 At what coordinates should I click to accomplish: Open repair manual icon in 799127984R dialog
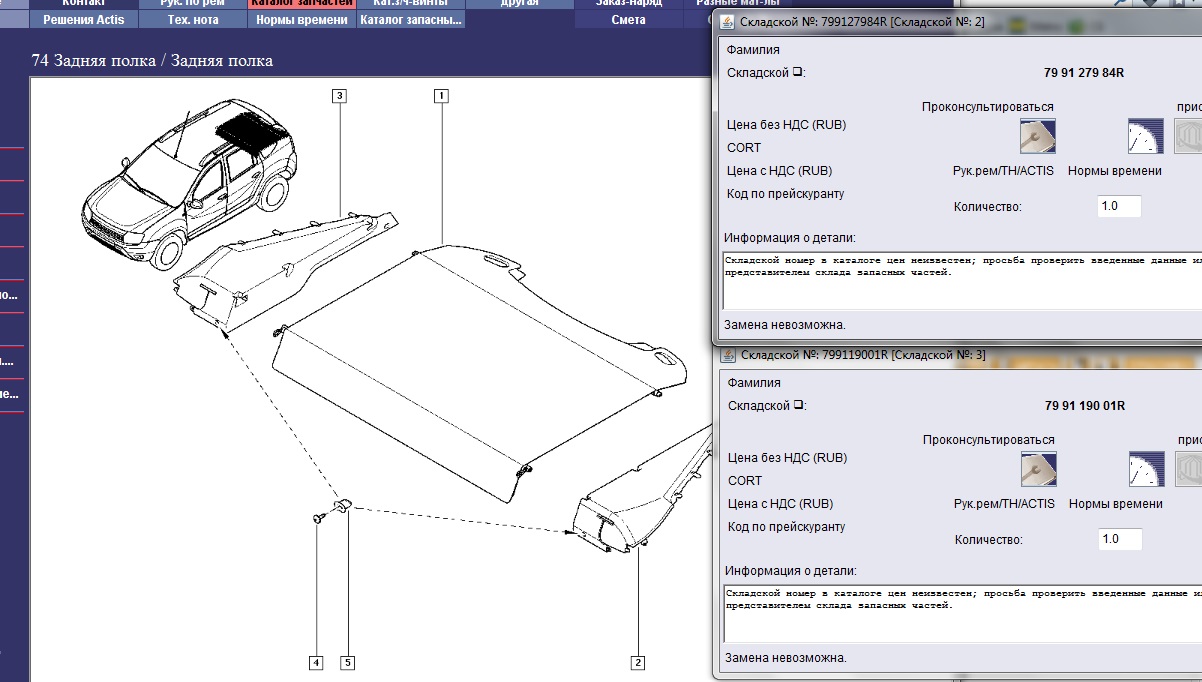point(1037,136)
